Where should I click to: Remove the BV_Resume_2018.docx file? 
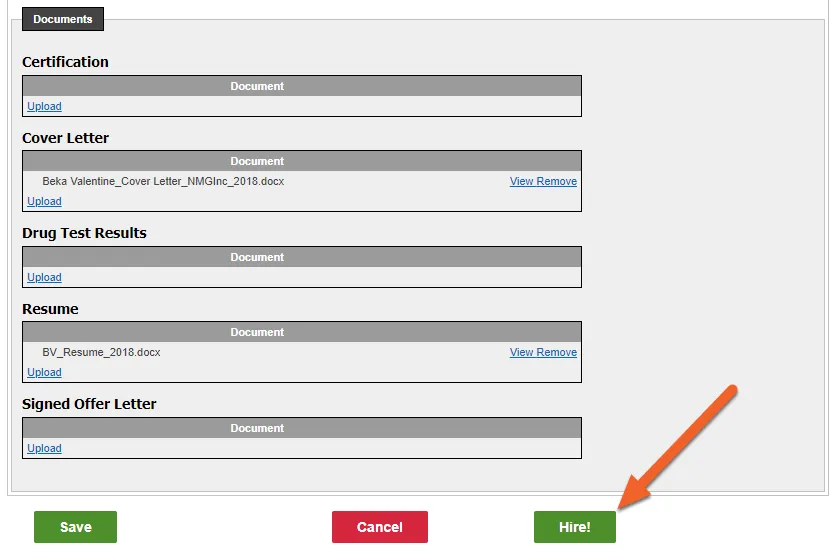[556, 352]
